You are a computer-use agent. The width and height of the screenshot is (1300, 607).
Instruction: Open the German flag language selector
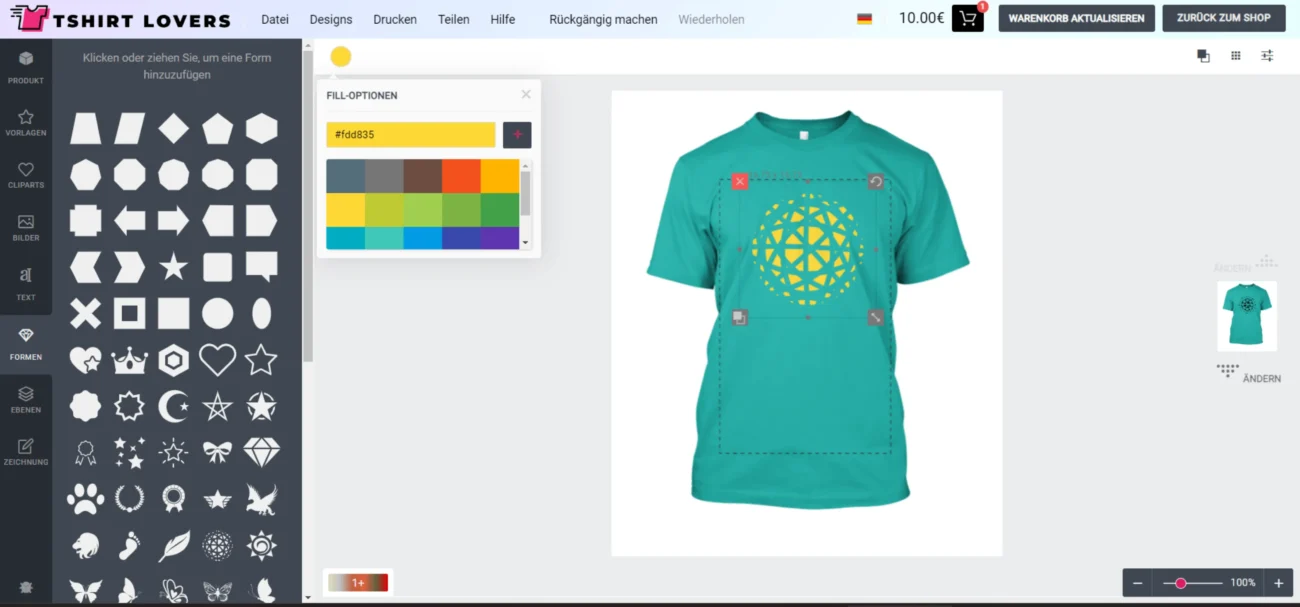864,19
